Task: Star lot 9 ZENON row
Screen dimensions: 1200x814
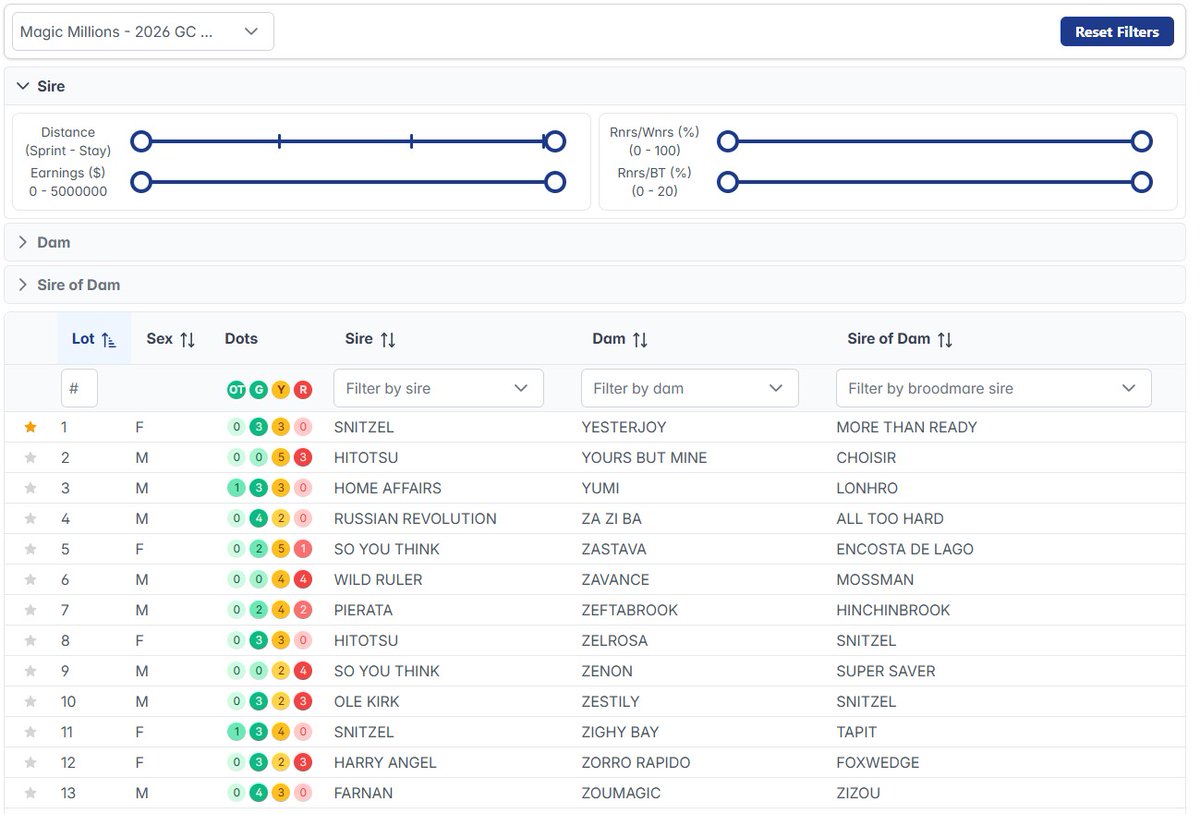Action: click(x=30, y=671)
